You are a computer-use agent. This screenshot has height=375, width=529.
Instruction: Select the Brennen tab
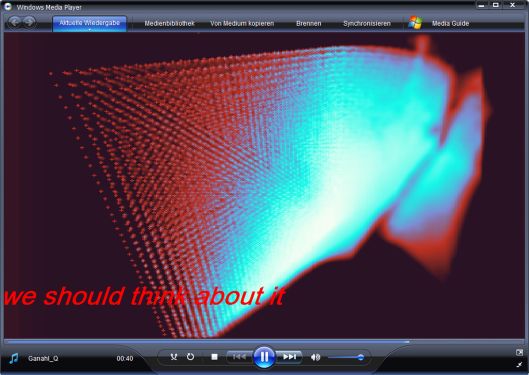(x=308, y=24)
